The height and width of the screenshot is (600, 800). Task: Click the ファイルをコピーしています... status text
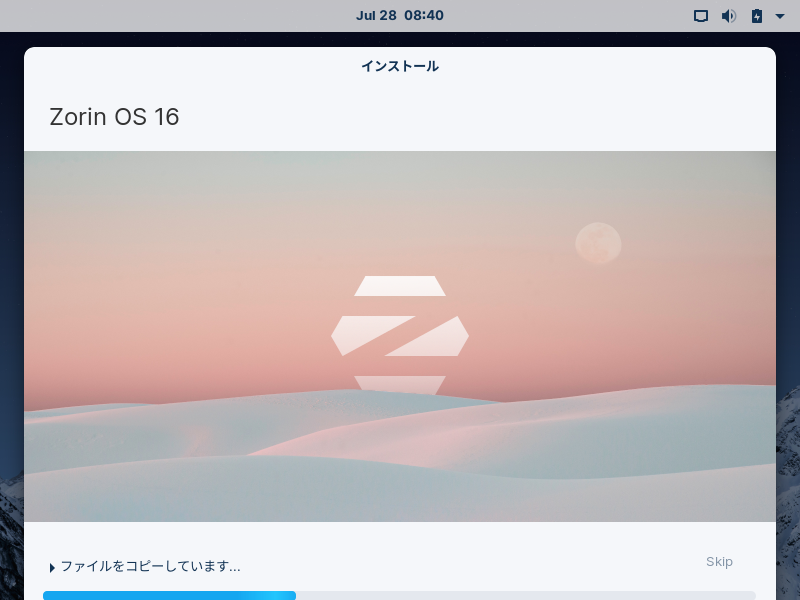coord(151,566)
